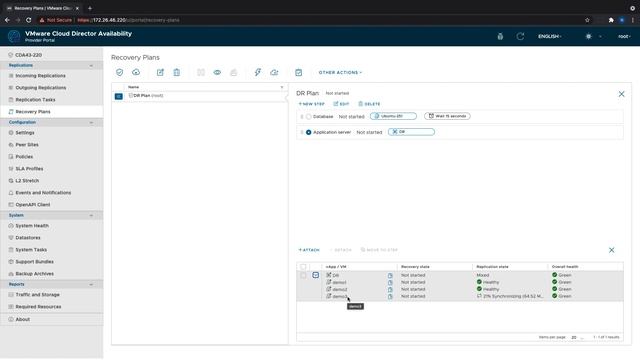Open SLA Profiles in sidebar
640x360 pixels.
click(29, 169)
